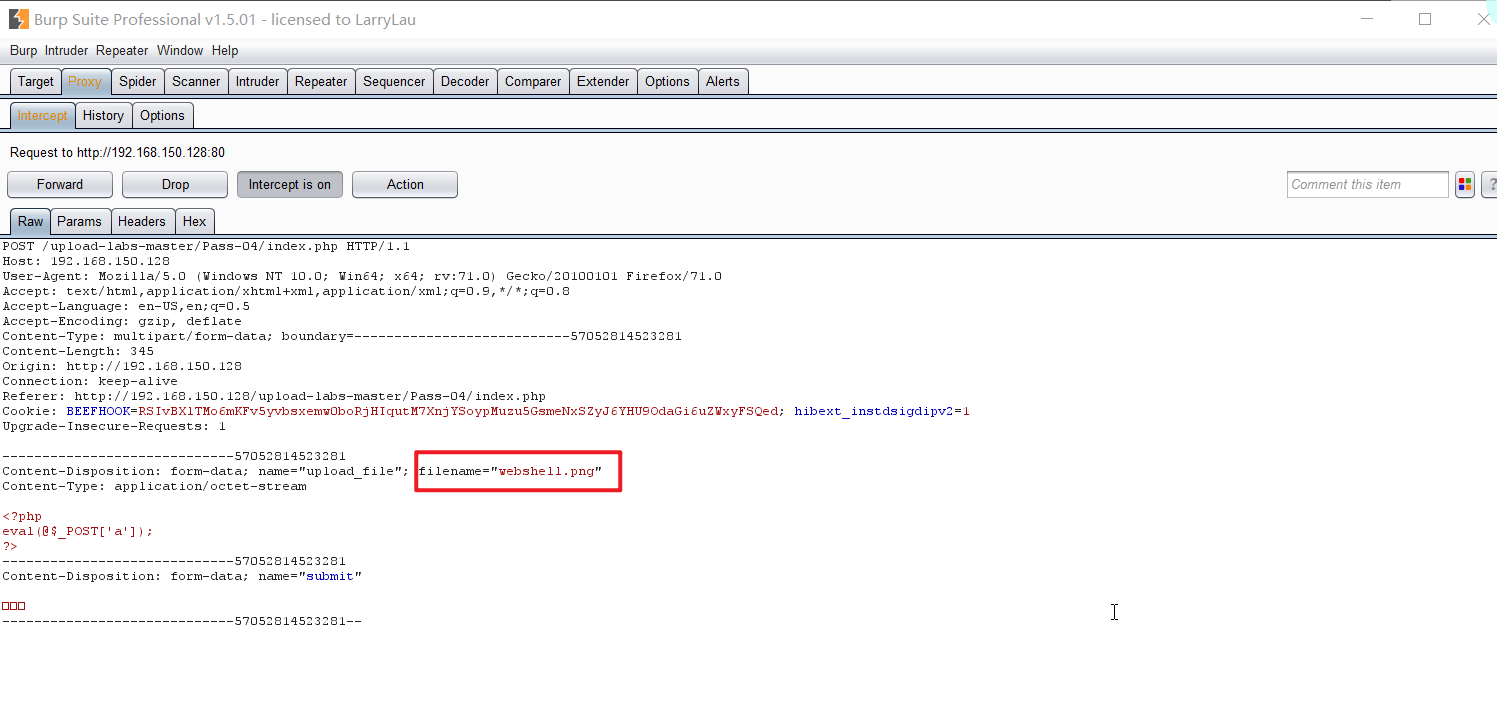
Task: Drop the intercepted request
Action: pyautogui.click(x=175, y=184)
